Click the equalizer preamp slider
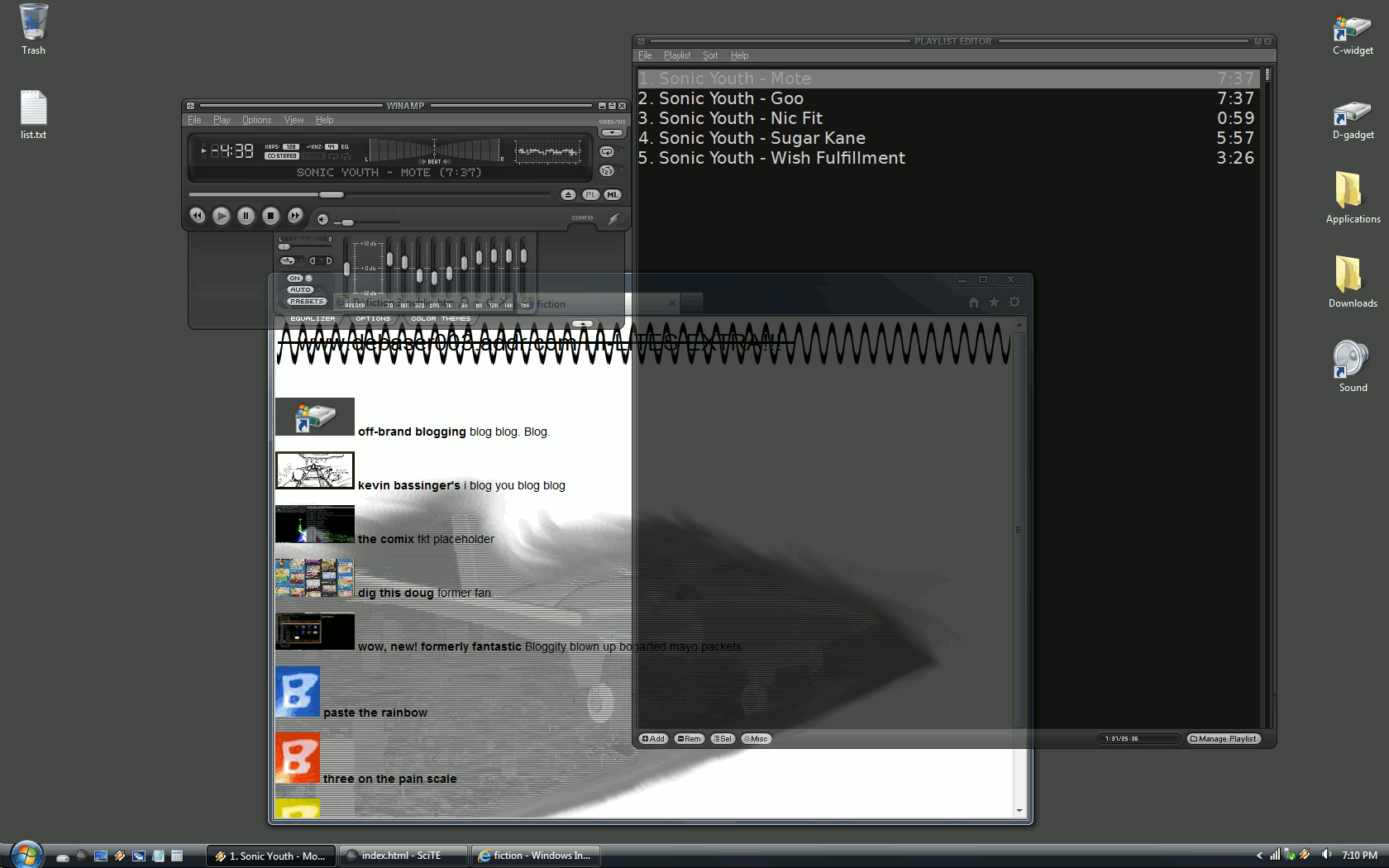This screenshot has height=868, width=1389. pos(346,269)
